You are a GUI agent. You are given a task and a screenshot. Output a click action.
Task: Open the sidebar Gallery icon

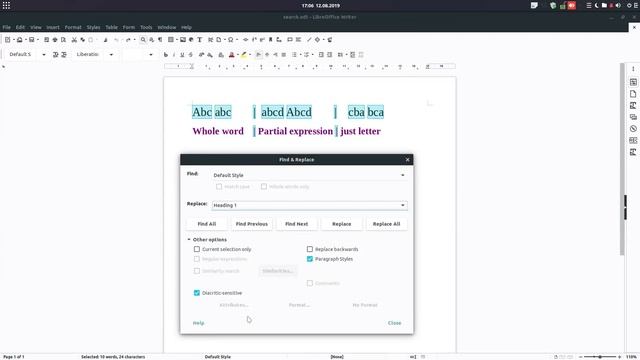click(633, 117)
